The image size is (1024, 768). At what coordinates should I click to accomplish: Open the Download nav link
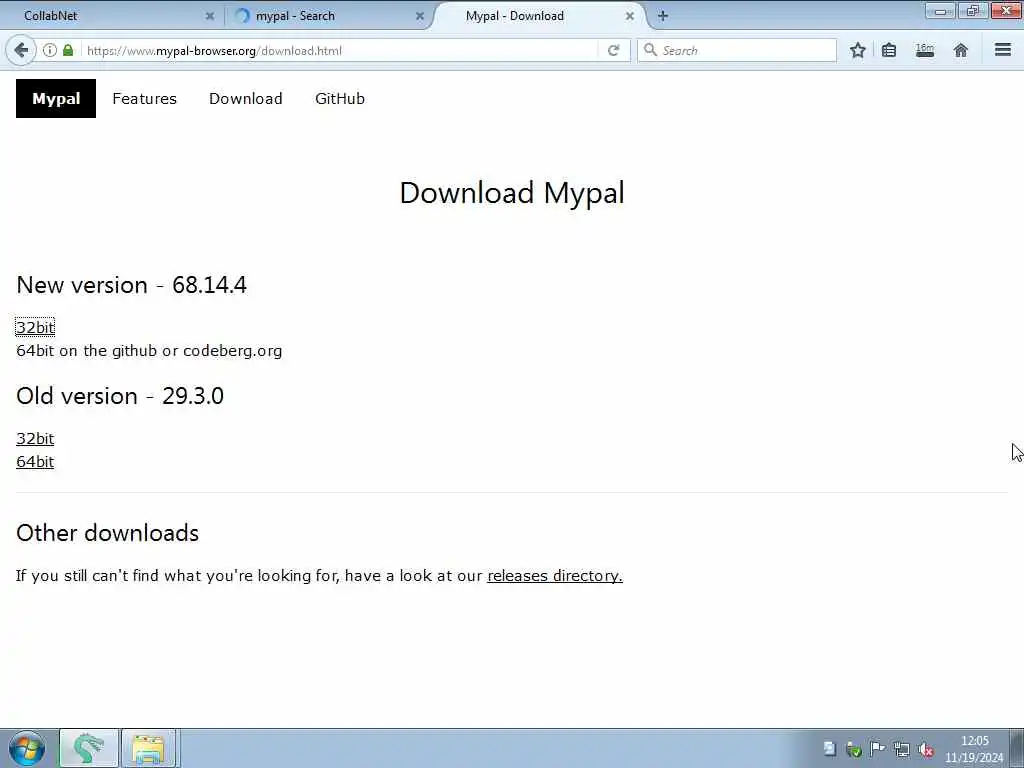(246, 99)
